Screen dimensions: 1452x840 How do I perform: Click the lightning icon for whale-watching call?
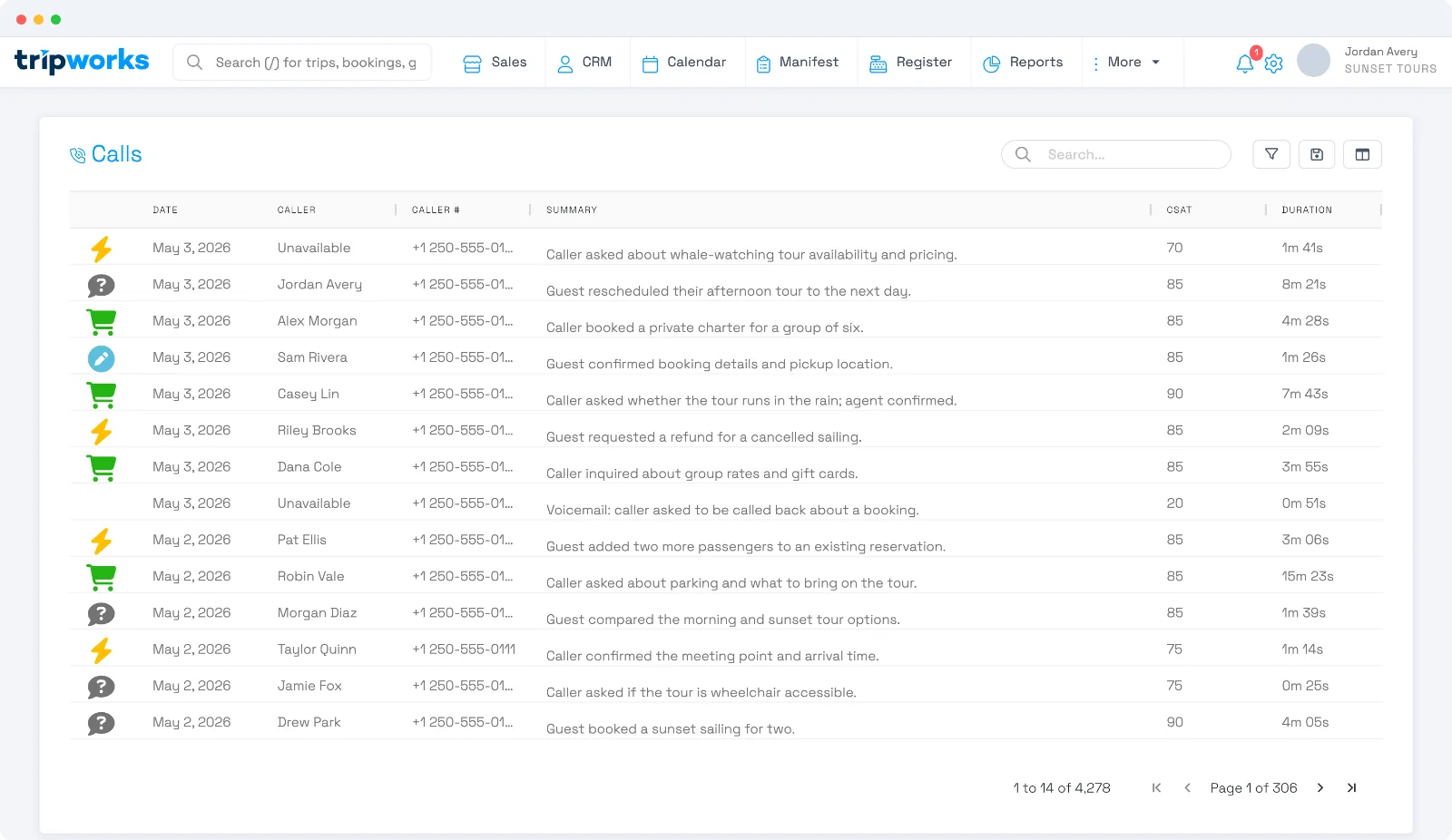click(102, 249)
